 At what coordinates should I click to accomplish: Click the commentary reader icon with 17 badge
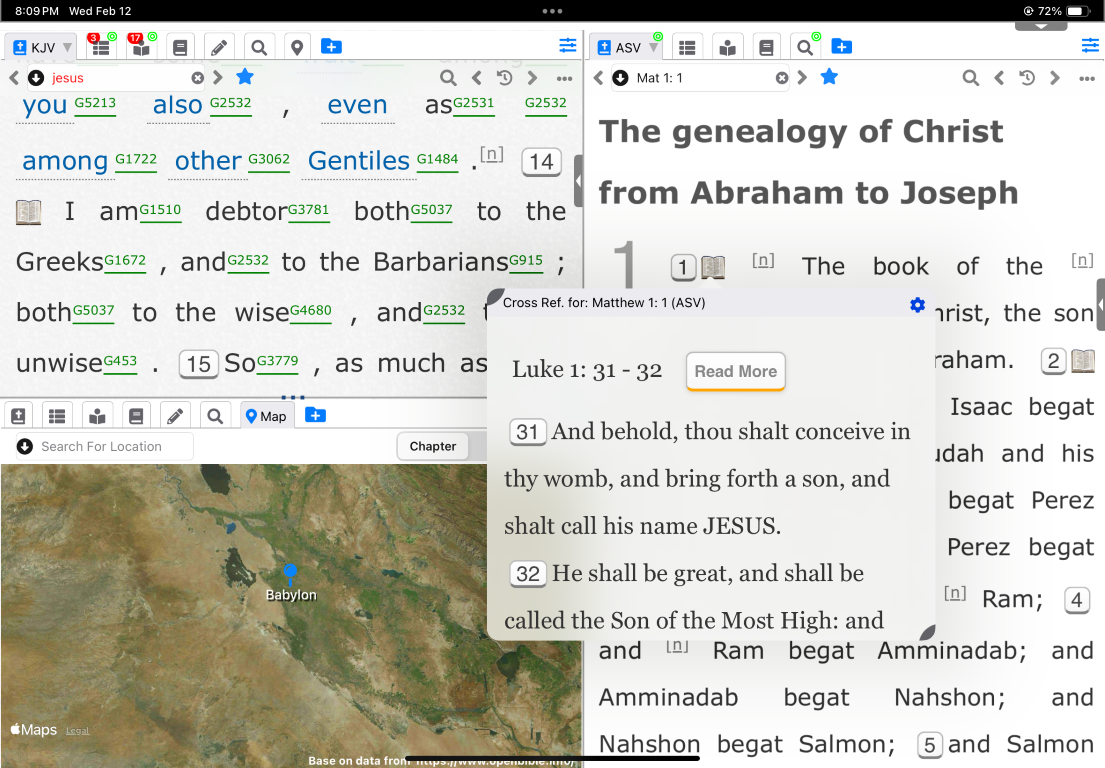click(x=140, y=47)
